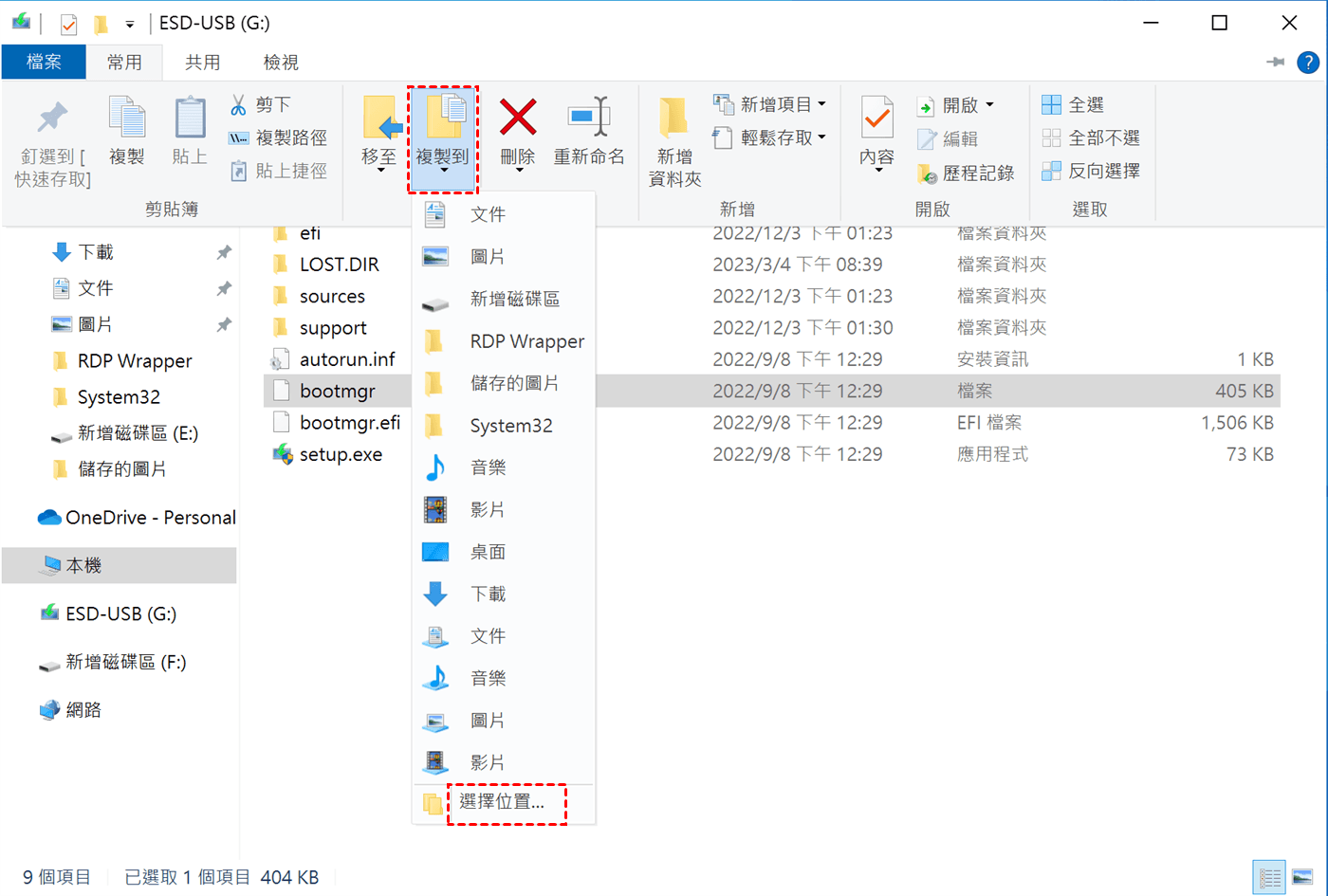This screenshot has height=896, width=1328.
Task: Select ESD-USB (G:) drive in navigation pane
Action: 107,614
